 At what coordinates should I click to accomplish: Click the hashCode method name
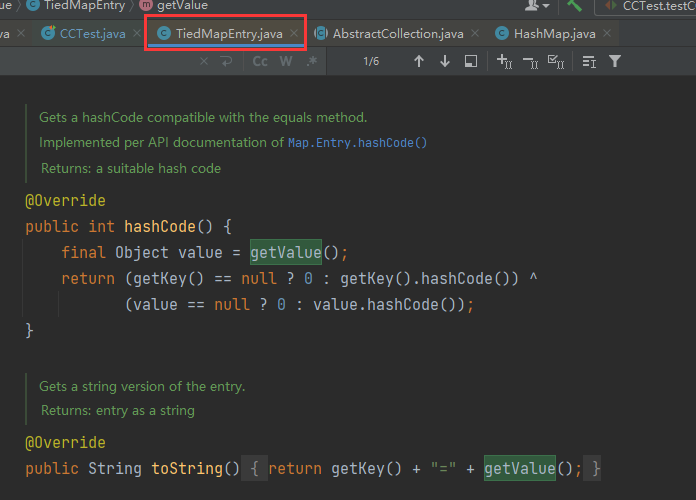pos(160,227)
